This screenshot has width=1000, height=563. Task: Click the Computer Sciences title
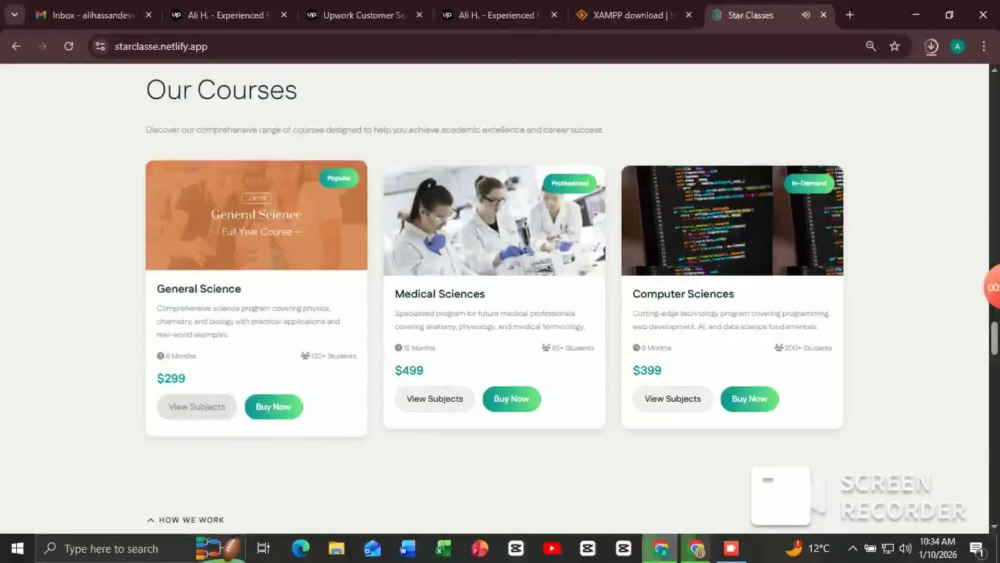click(x=683, y=294)
